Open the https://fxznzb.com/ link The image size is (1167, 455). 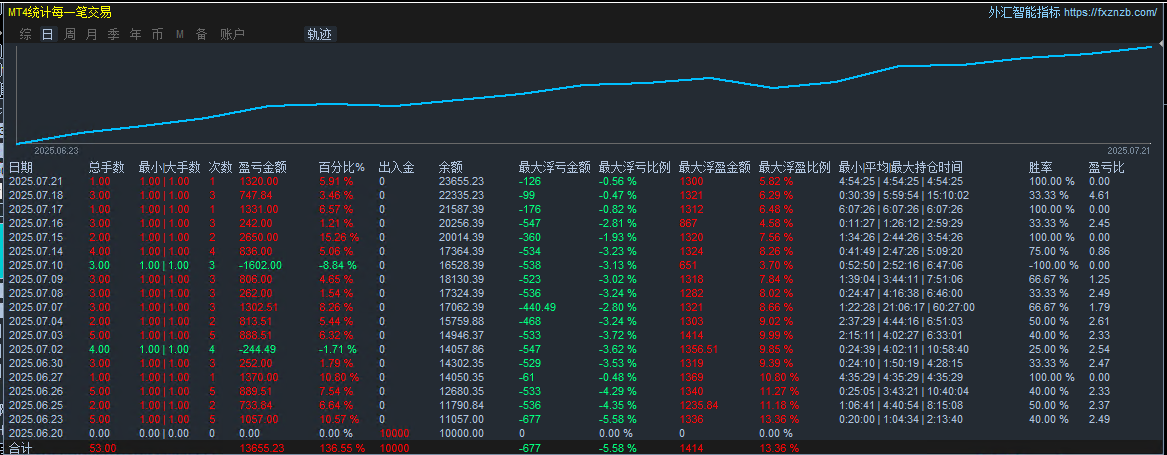1109,13
